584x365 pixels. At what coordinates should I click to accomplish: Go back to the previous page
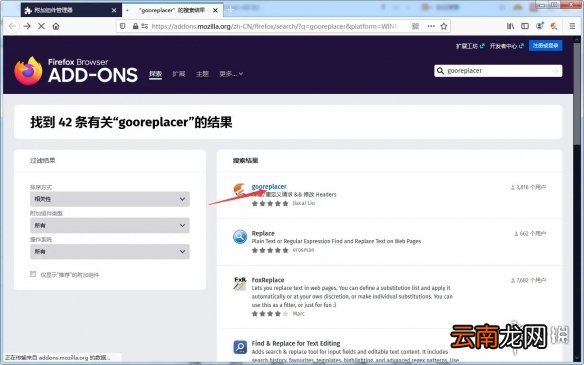(x=12, y=26)
